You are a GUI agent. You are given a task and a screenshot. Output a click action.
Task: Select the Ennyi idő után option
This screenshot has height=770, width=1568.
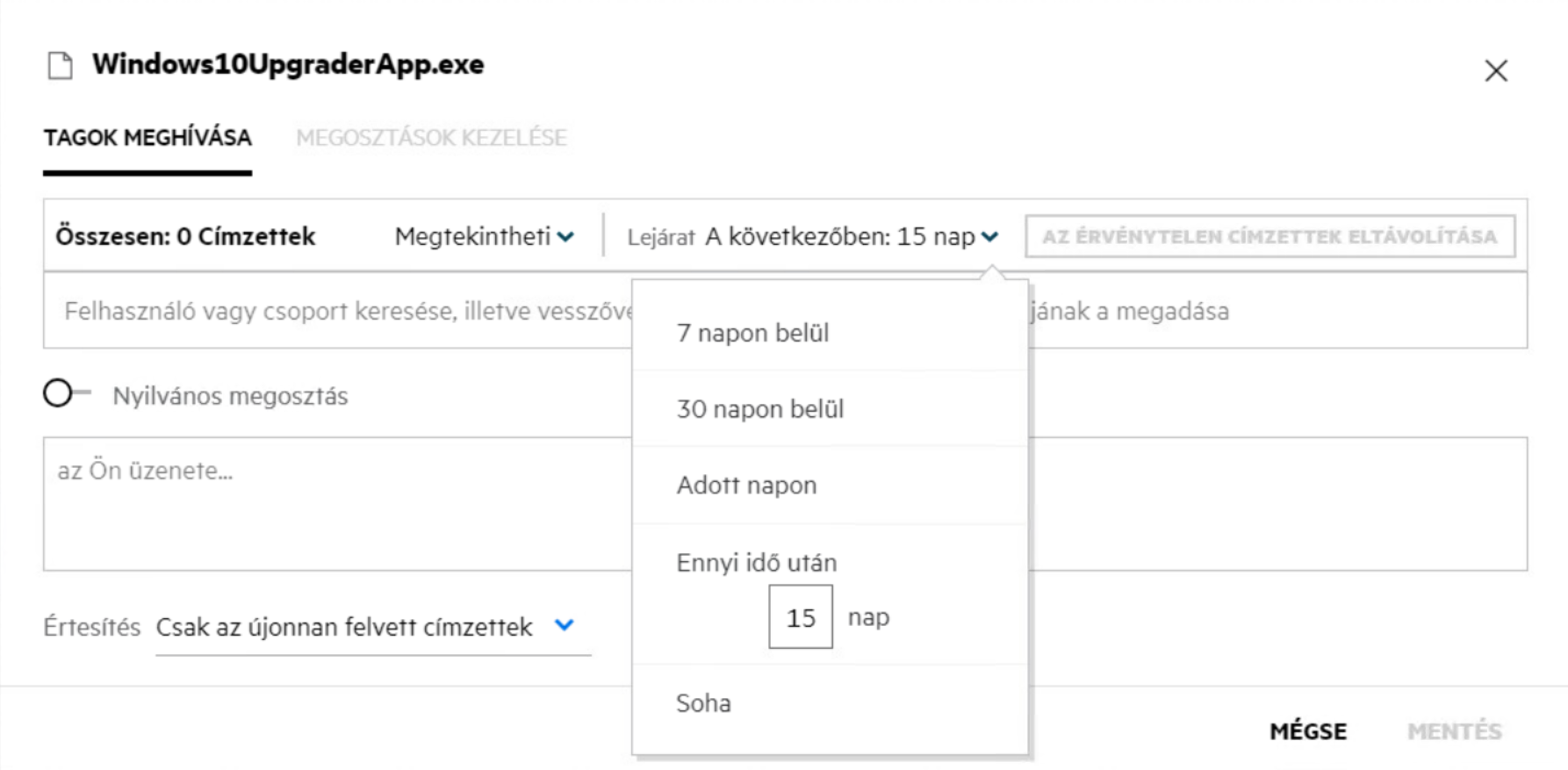tap(756, 563)
